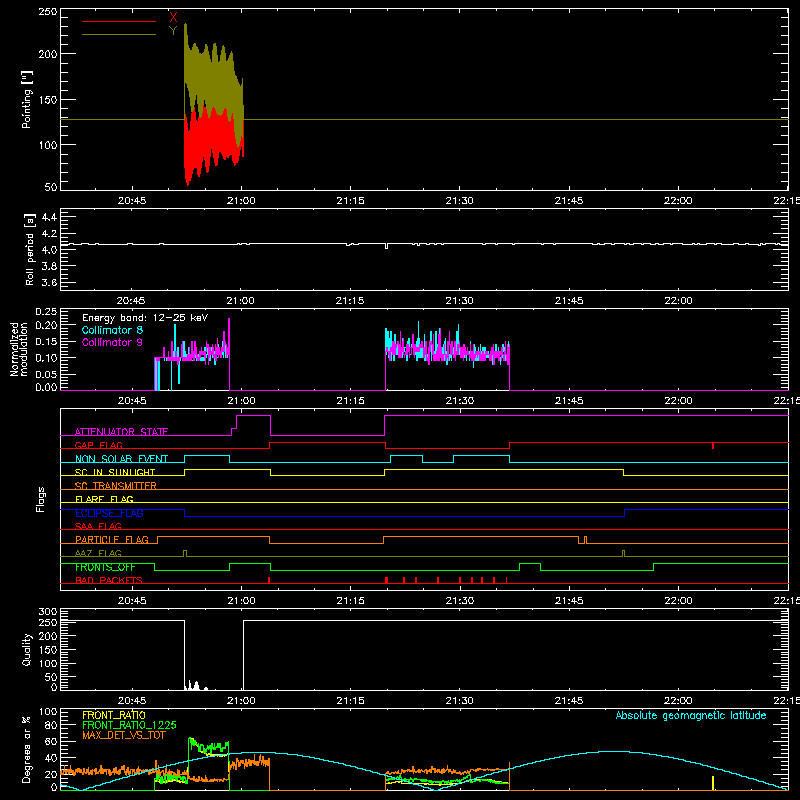The width and height of the screenshot is (800, 800).
Task: Click the Pointing axis title
Action: pyautogui.click(x=27, y=99)
